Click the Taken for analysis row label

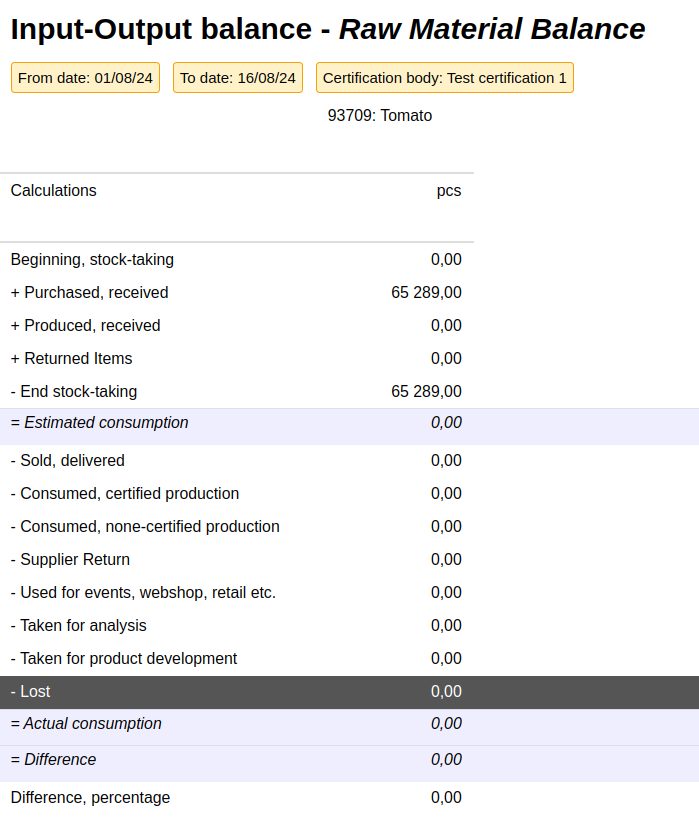[78, 626]
